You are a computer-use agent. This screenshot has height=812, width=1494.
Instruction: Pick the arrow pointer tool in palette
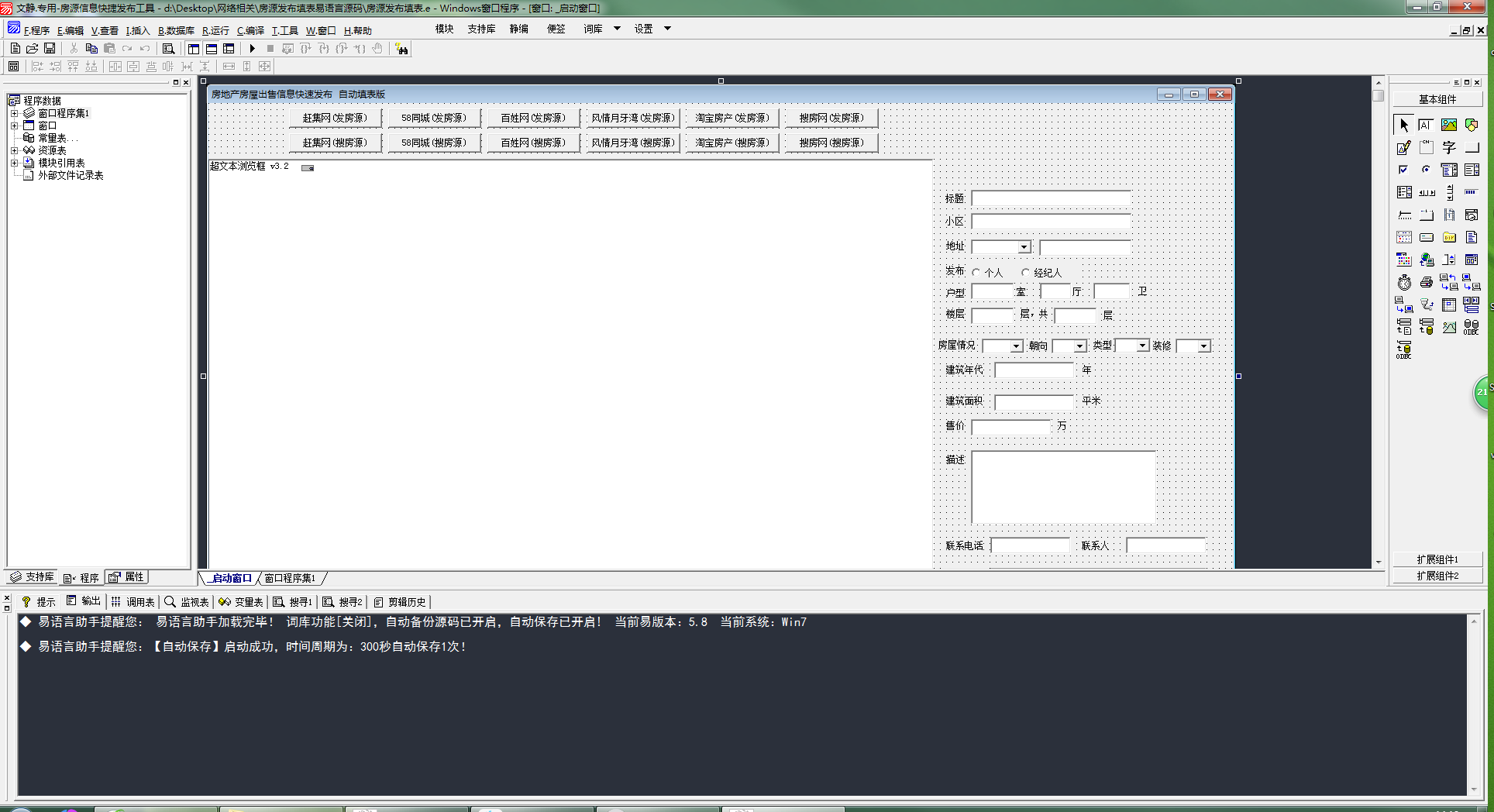pos(1403,125)
